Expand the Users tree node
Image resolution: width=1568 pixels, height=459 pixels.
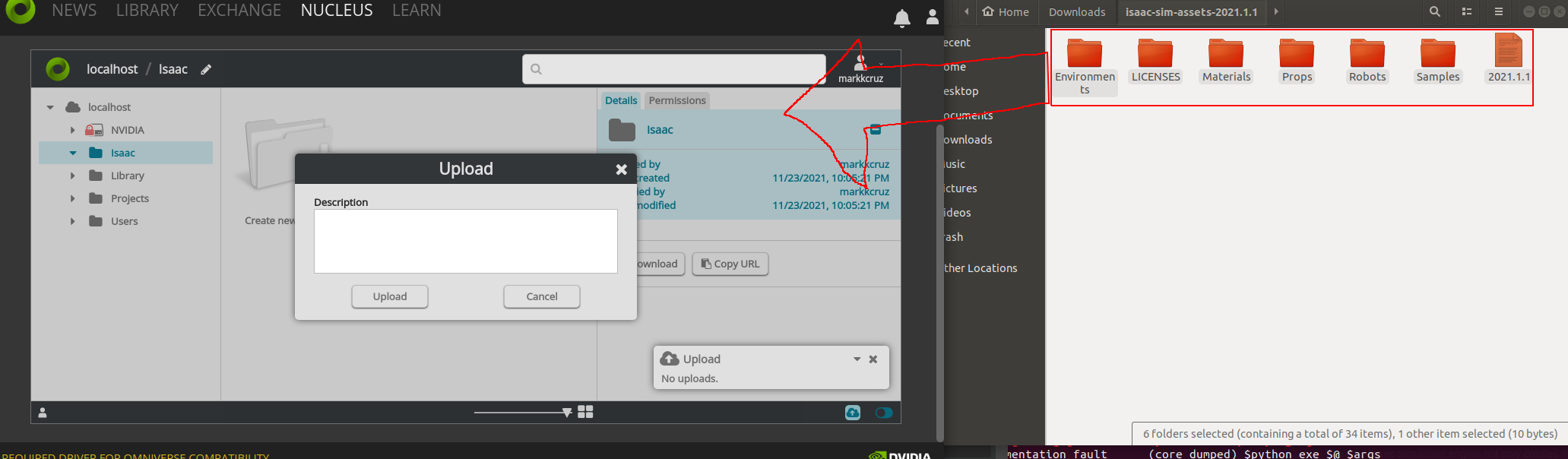point(73,221)
